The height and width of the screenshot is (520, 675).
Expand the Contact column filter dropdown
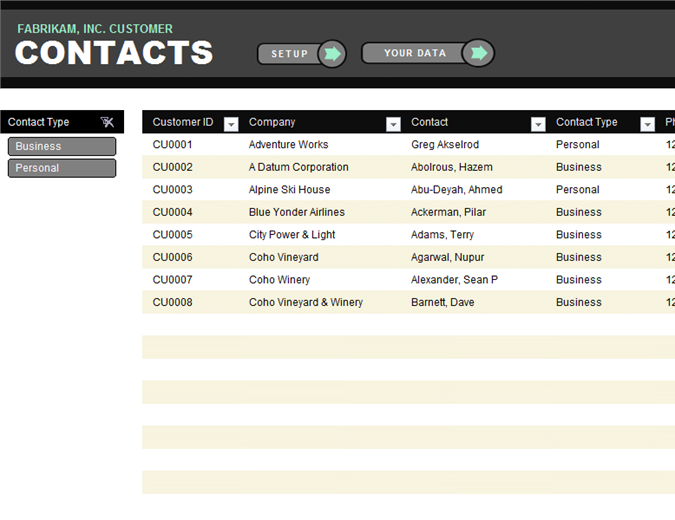[538, 124]
